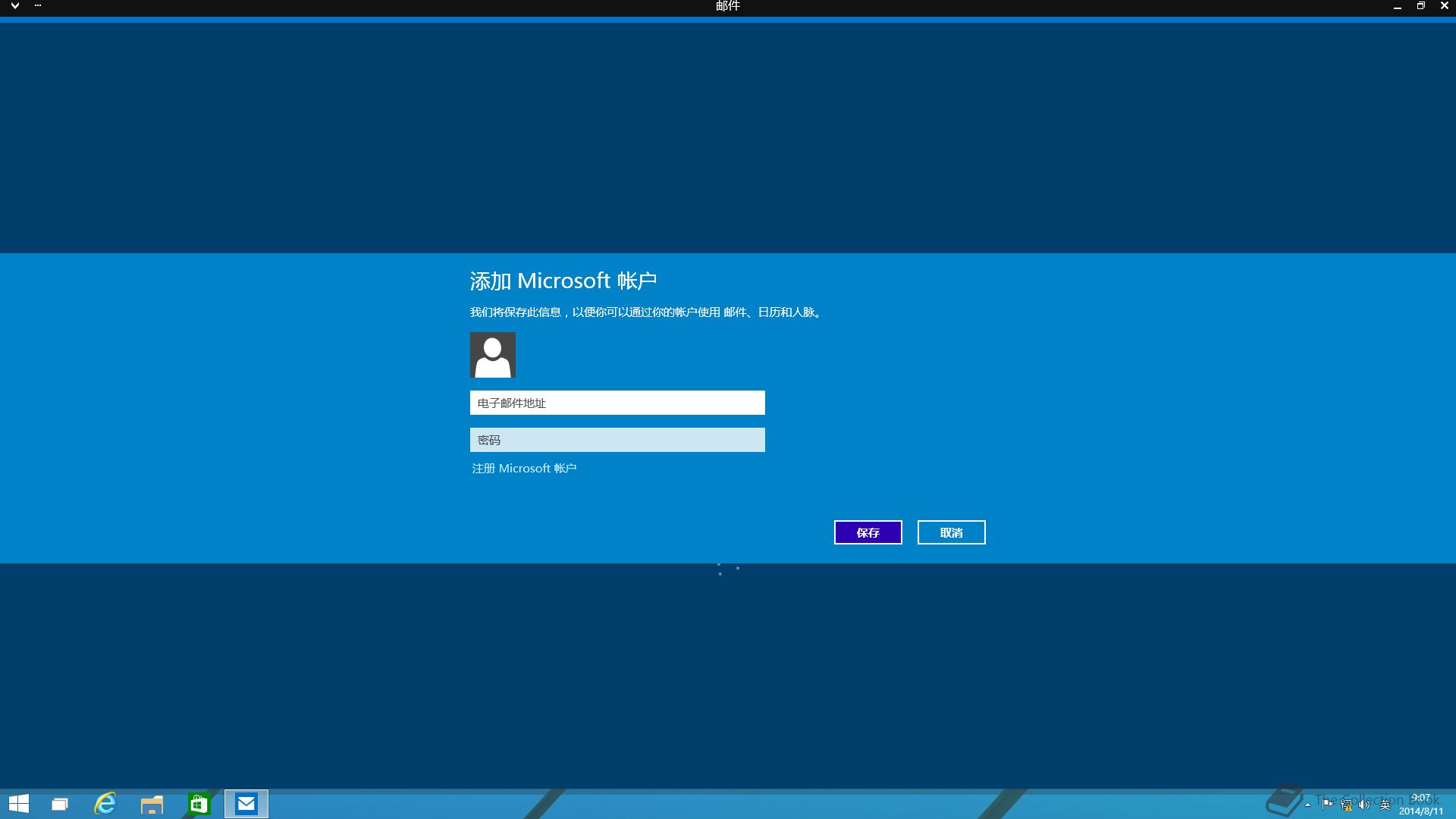Screen dimensions: 1456x819
Task: Minimize the 邮件 window
Action: coord(1397,6)
